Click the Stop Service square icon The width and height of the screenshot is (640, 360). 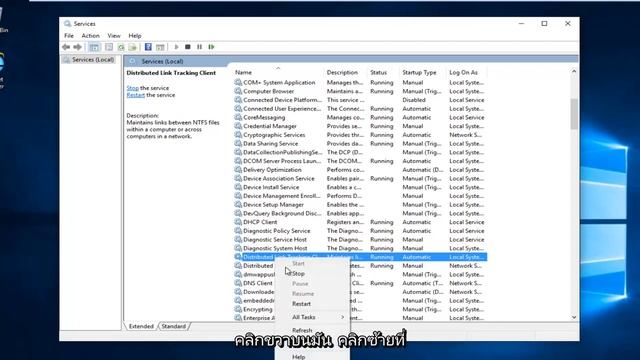pyautogui.click(x=188, y=47)
